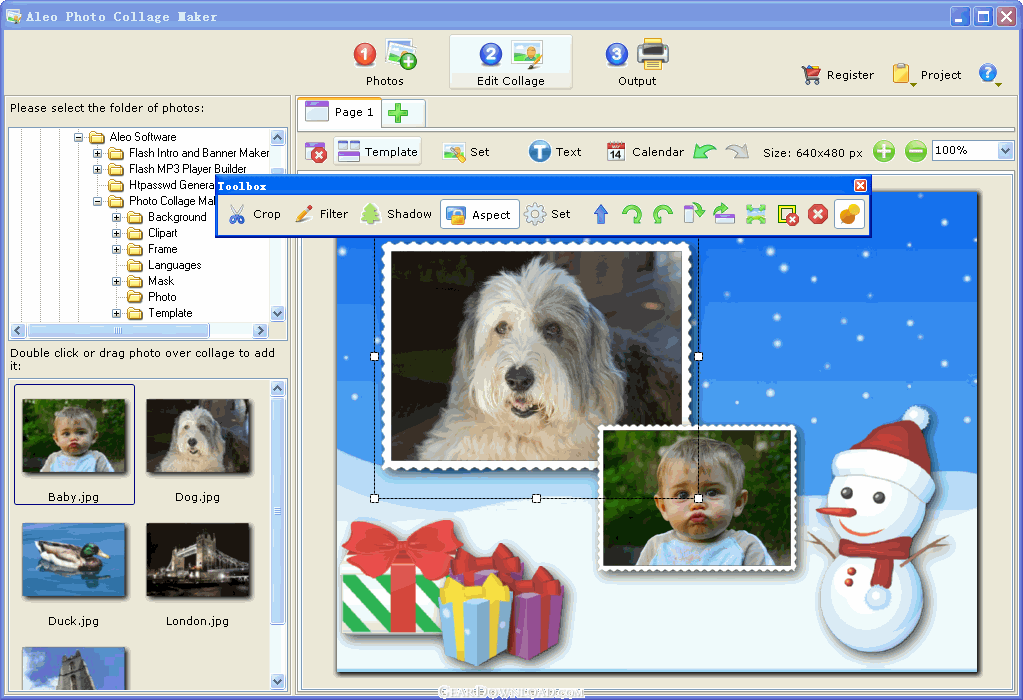Apply Shadow effect from Toolbox
Viewport: 1023px width, 700px height.
pyautogui.click(x=396, y=214)
